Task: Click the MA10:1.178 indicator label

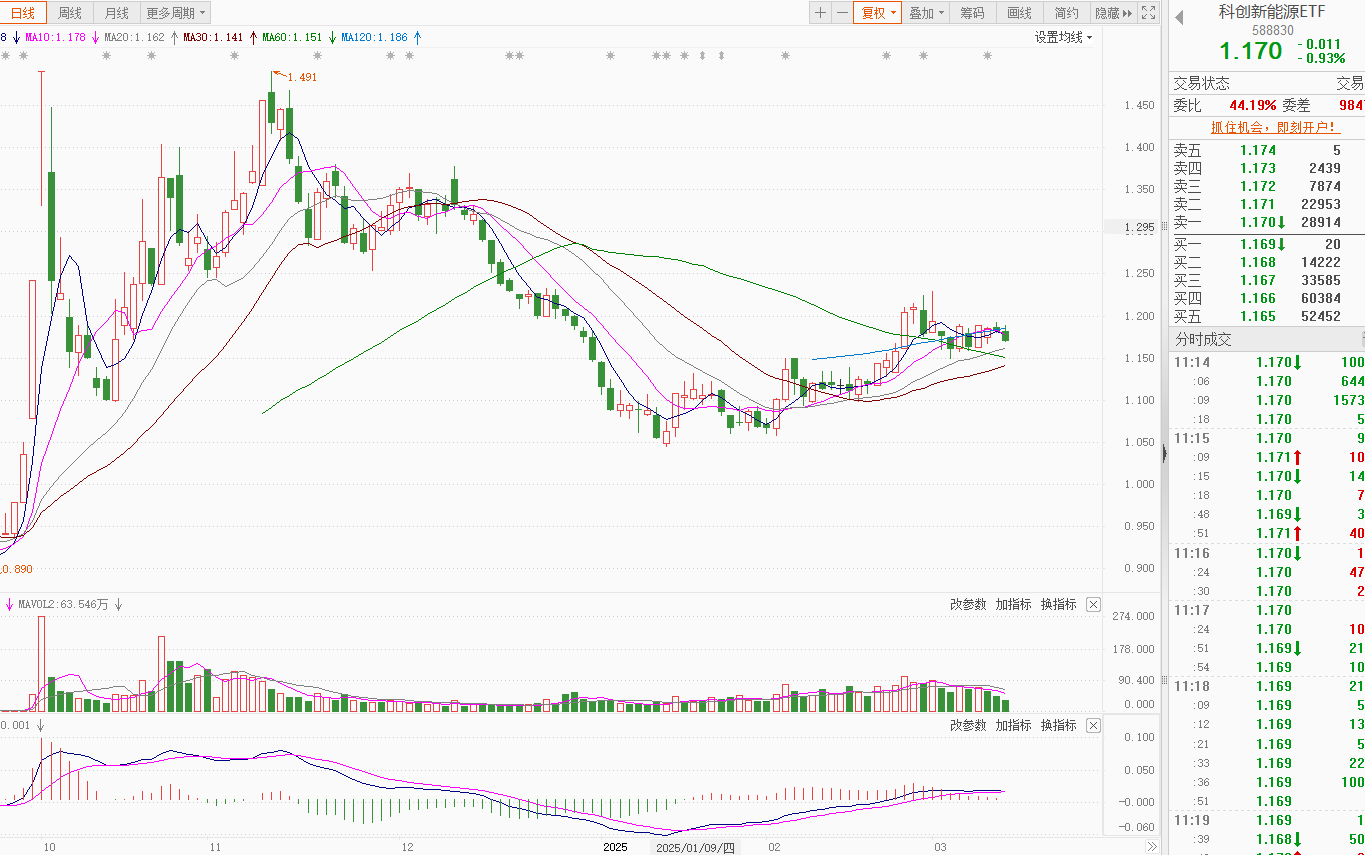Action: (x=55, y=37)
